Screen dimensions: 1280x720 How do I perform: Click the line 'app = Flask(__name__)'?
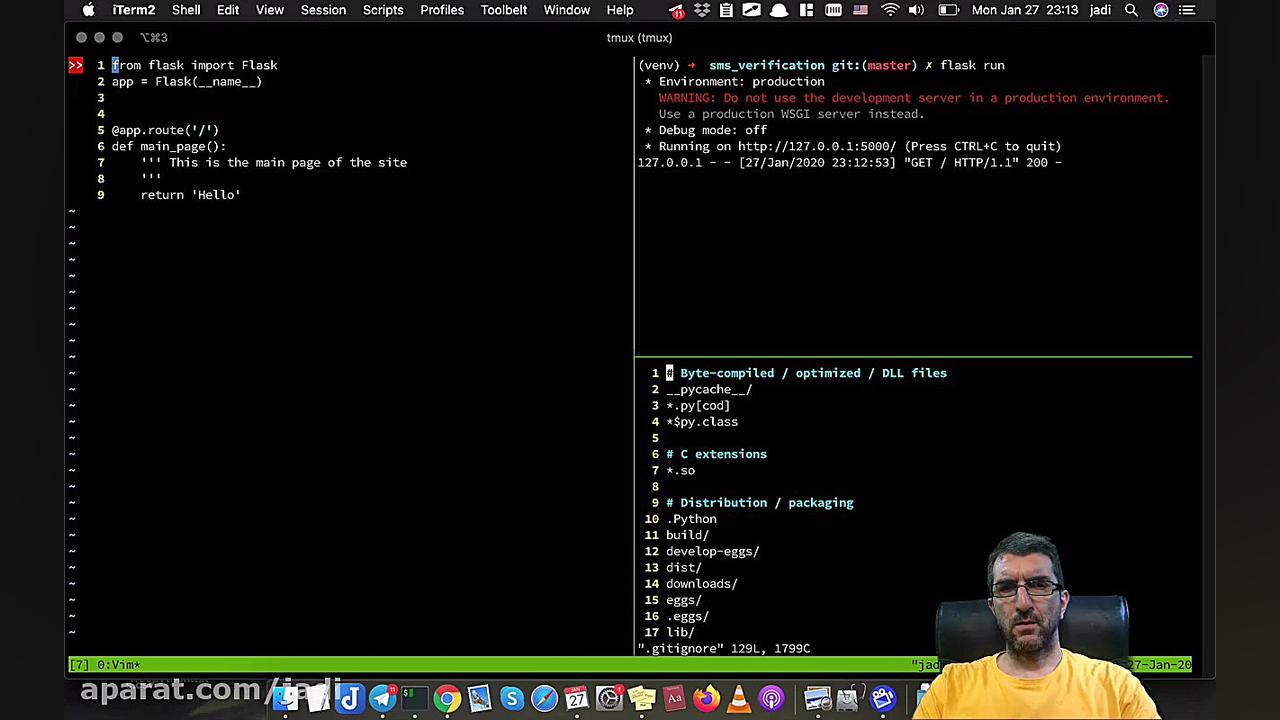point(187,81)
